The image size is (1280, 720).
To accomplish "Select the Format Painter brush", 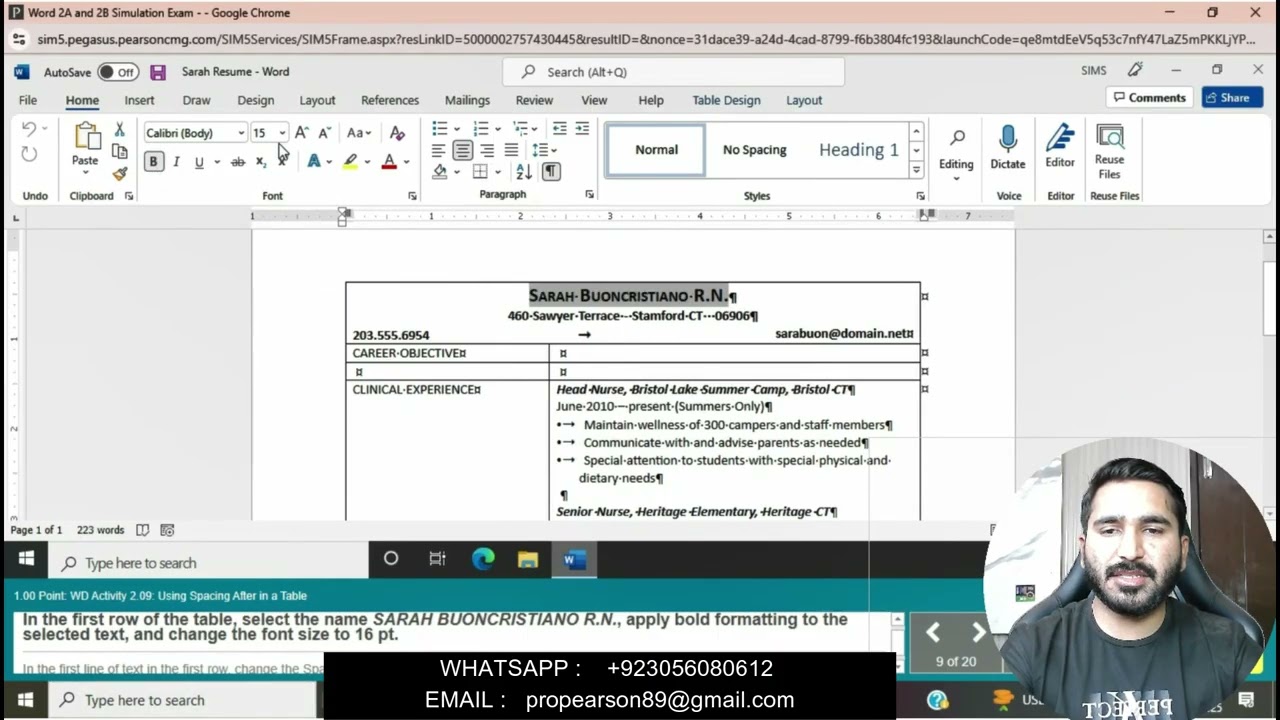I will tap(119, 173).
